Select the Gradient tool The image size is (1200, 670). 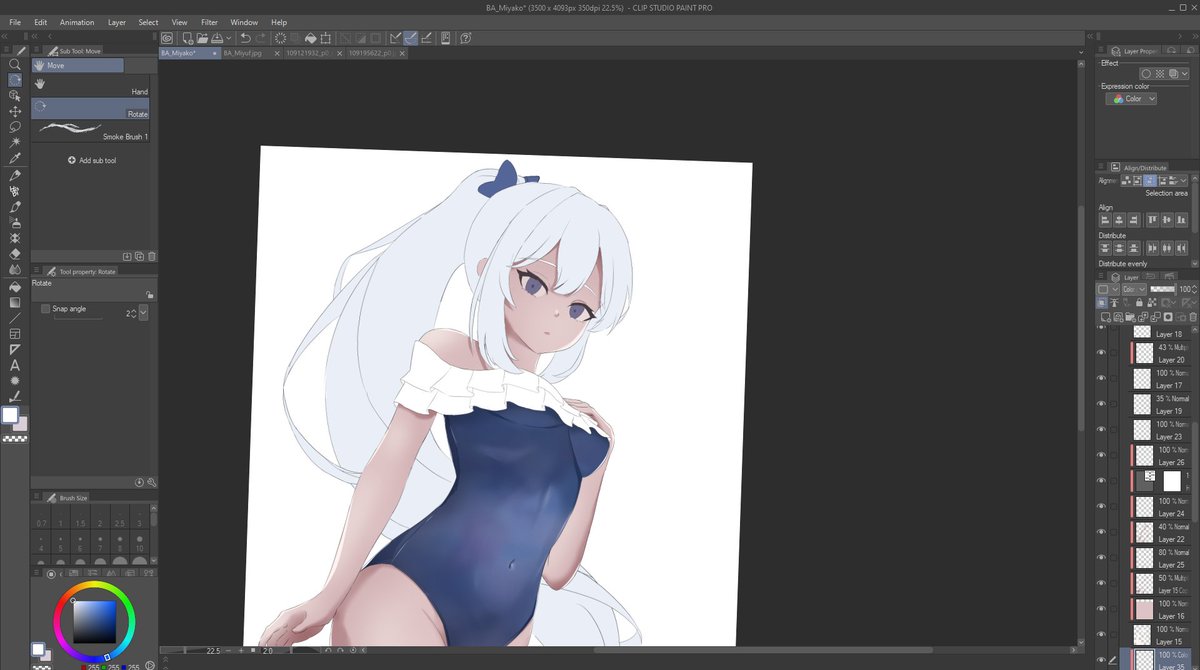click(x=15, y=302)
